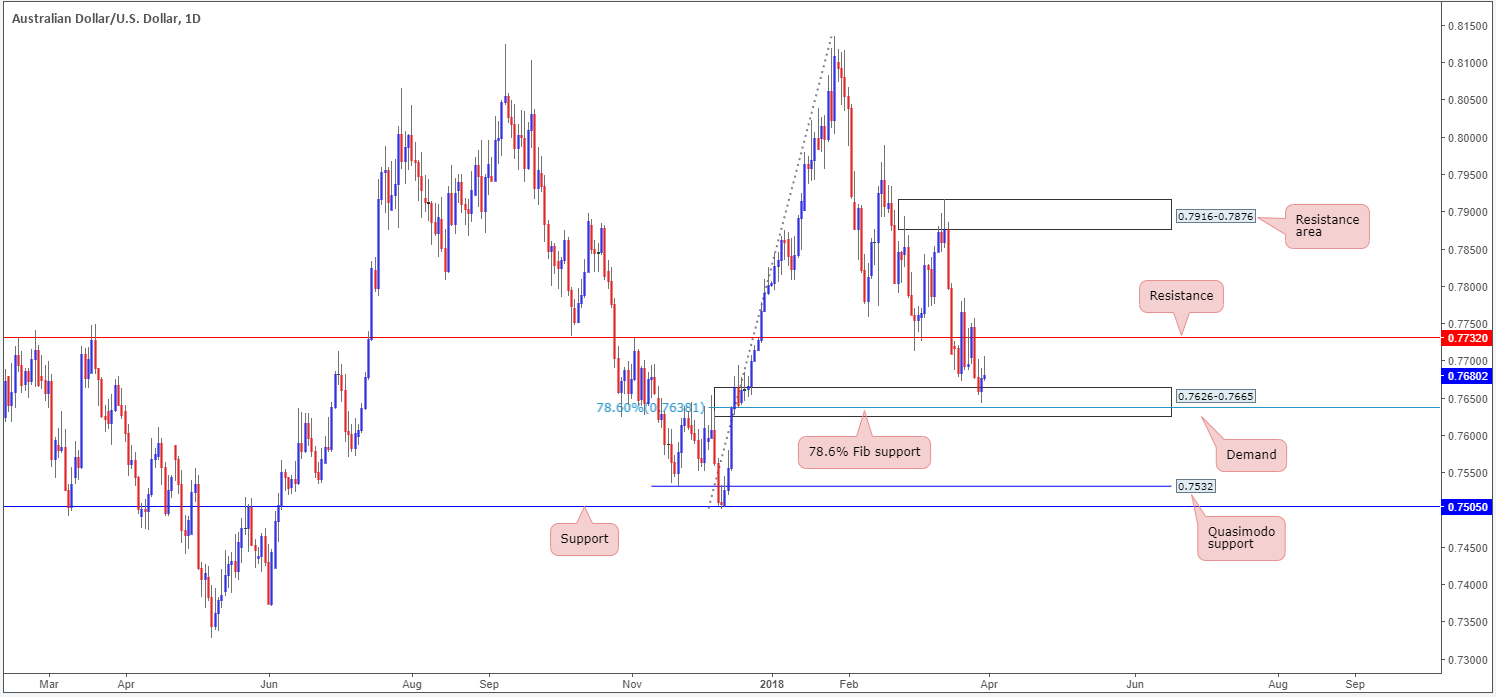Click the 0.74500 price axis label
The height and width of the screenshot is (697, 1496).
tap(1467, 548)
